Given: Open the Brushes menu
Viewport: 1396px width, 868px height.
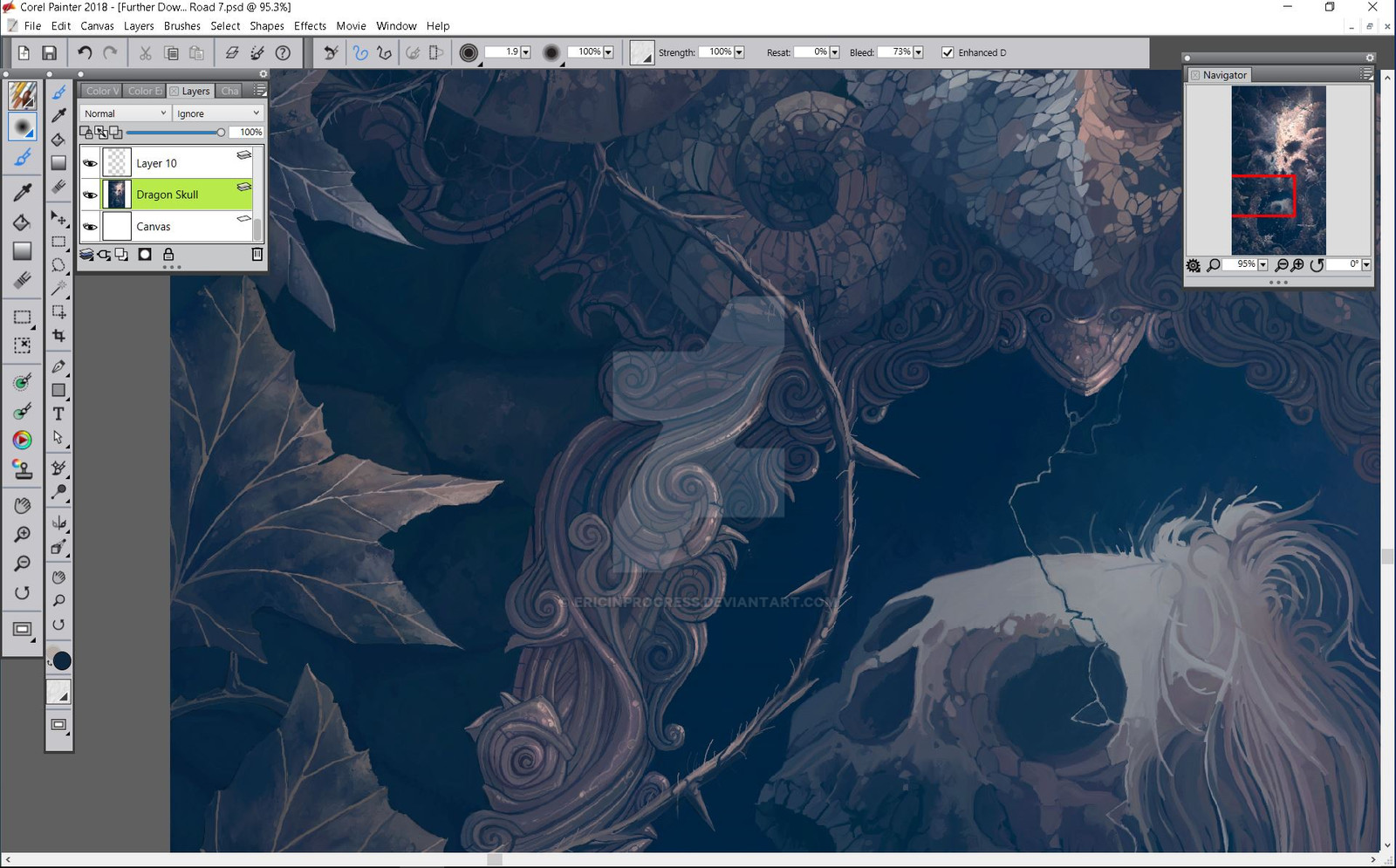Looking at the screenshot, I should [x=182, y=26].
